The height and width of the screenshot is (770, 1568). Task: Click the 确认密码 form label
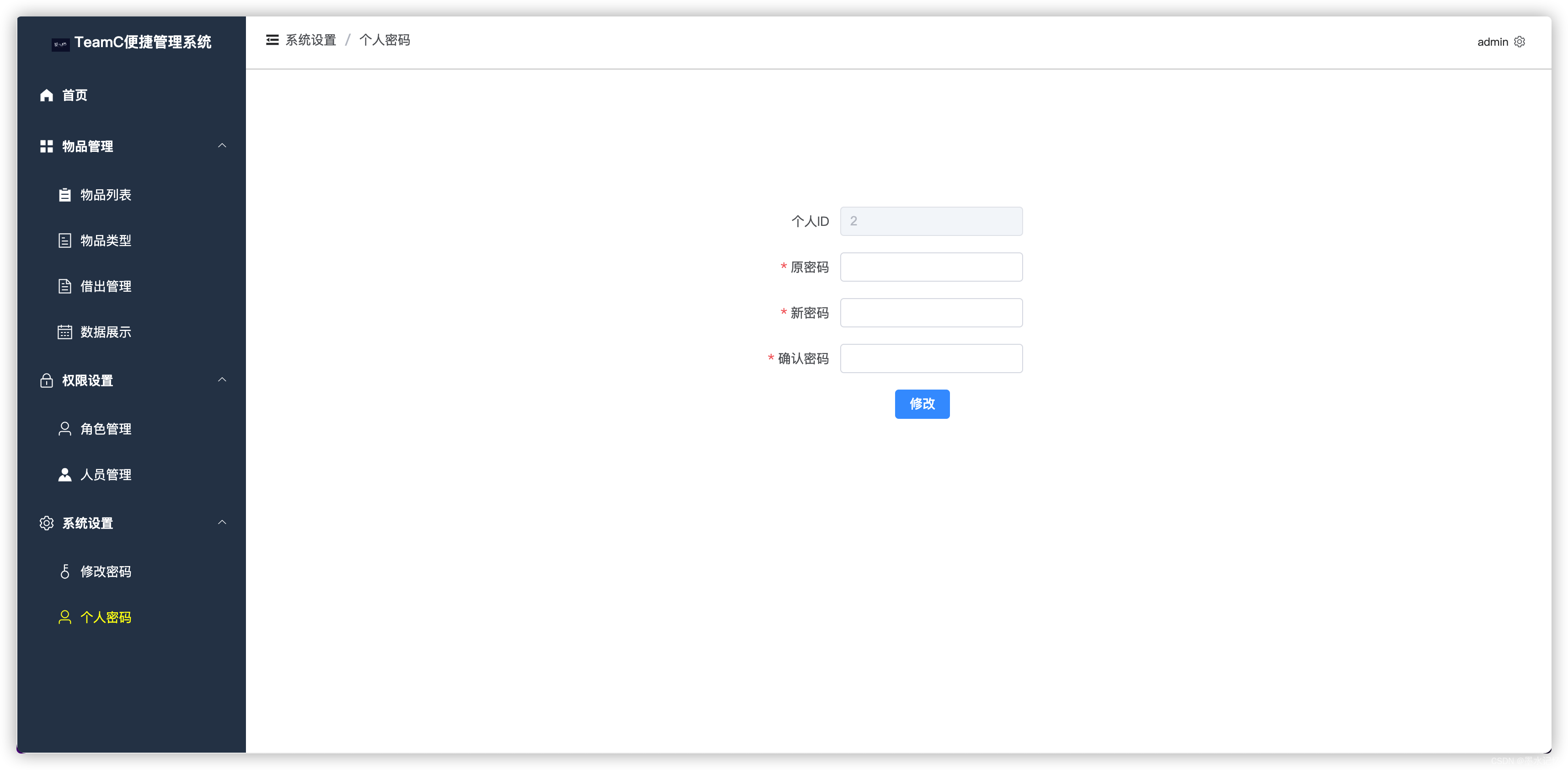pos(804,358)
